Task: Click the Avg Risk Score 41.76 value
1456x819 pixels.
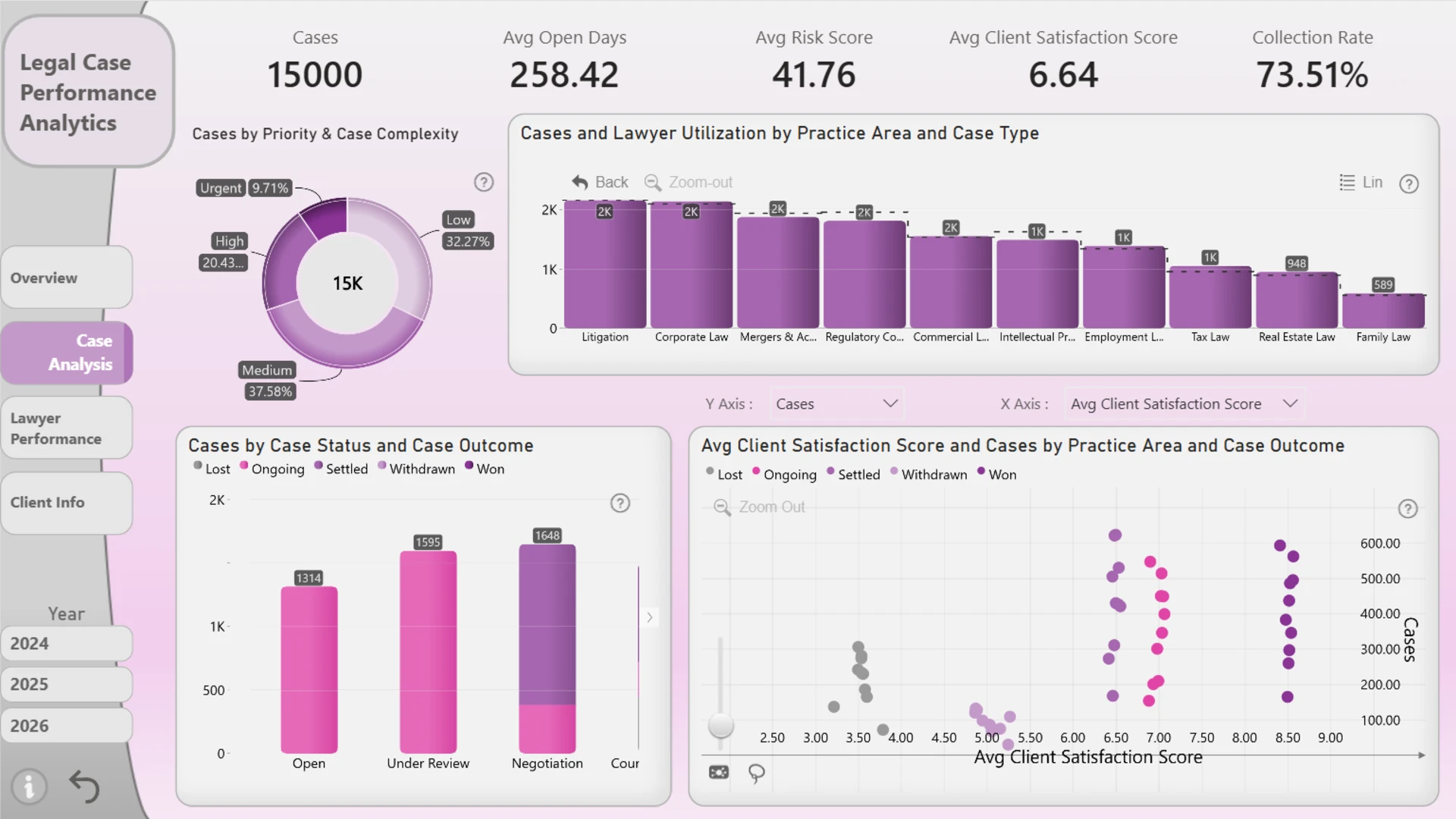Action: [x=814, y=75]
